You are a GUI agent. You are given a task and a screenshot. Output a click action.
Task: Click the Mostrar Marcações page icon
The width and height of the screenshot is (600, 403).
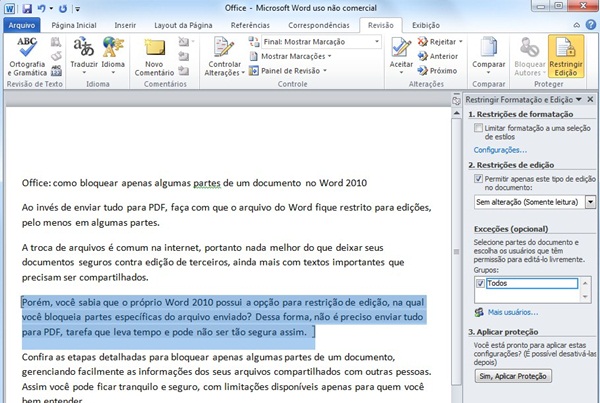click(253, 56)
